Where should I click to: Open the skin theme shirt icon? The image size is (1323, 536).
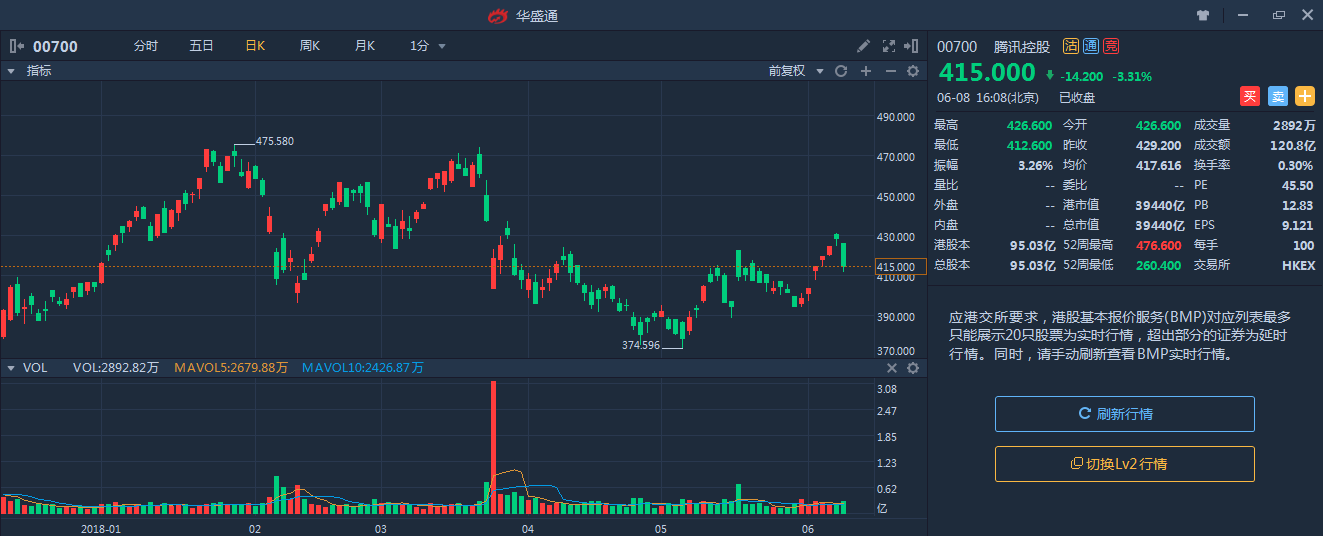(1202, 15)
